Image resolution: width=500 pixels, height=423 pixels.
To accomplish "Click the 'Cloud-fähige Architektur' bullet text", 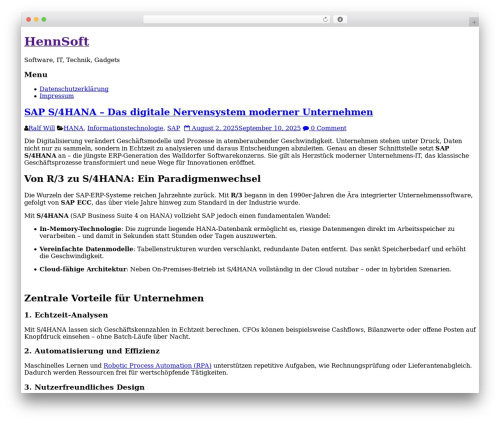I will click(83, 269).
